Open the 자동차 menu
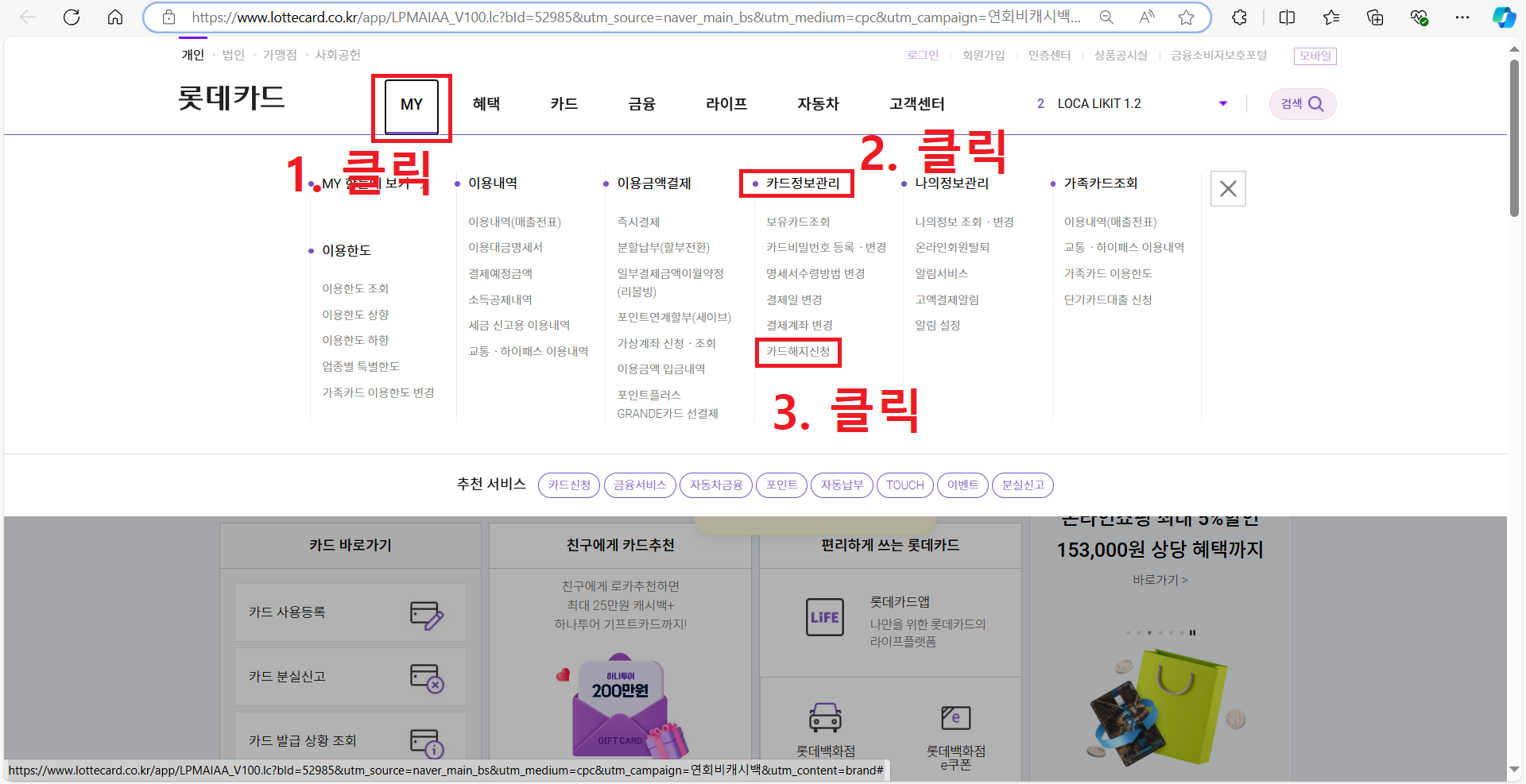The height and width of the screenshot is (784, 1526). click(x=818, y=104)
